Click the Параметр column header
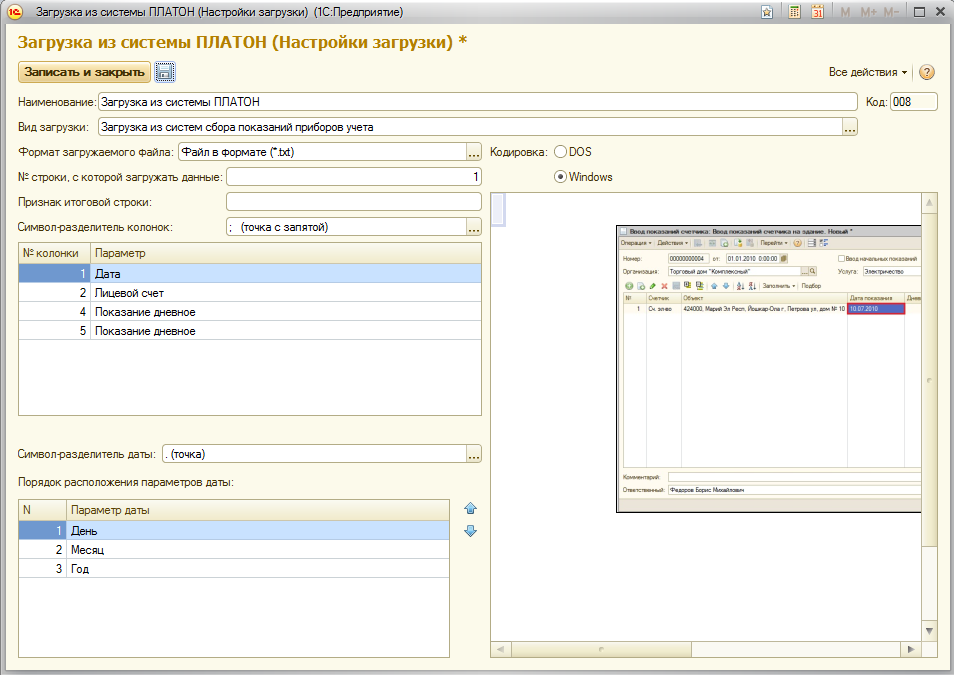Viewport: 954px width, 675px height. [x=286, y=253]
